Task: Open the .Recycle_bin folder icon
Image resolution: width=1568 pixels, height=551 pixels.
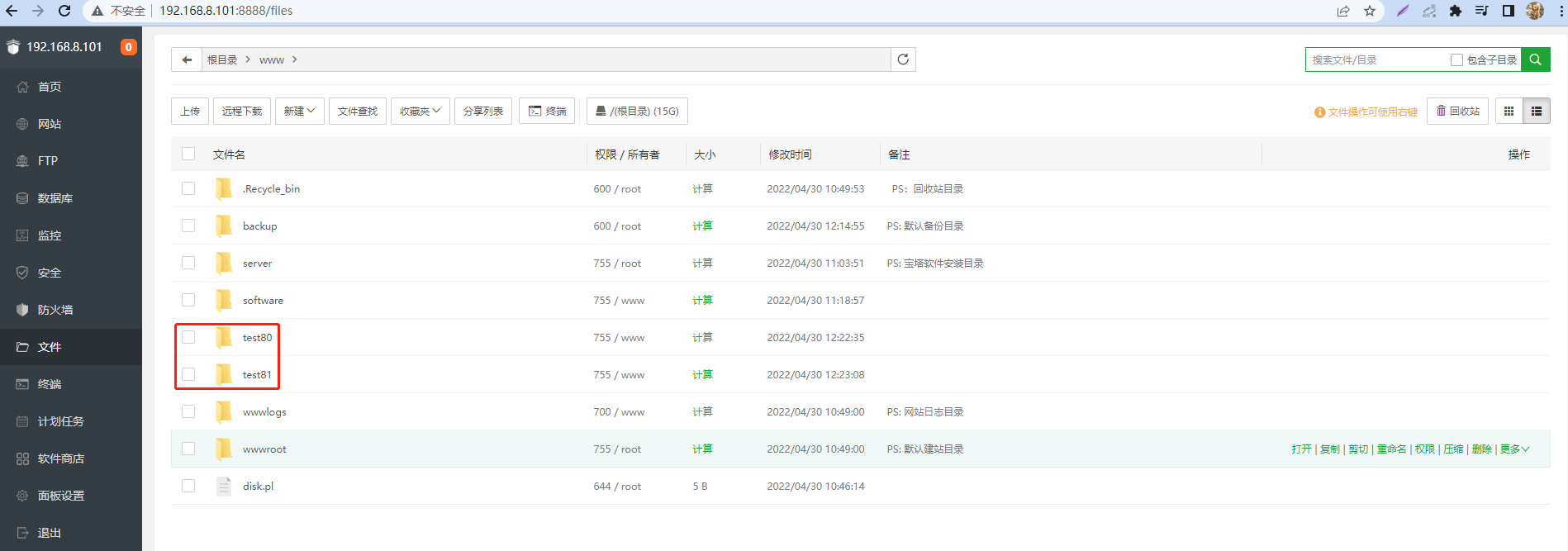Action: [224, 188]
